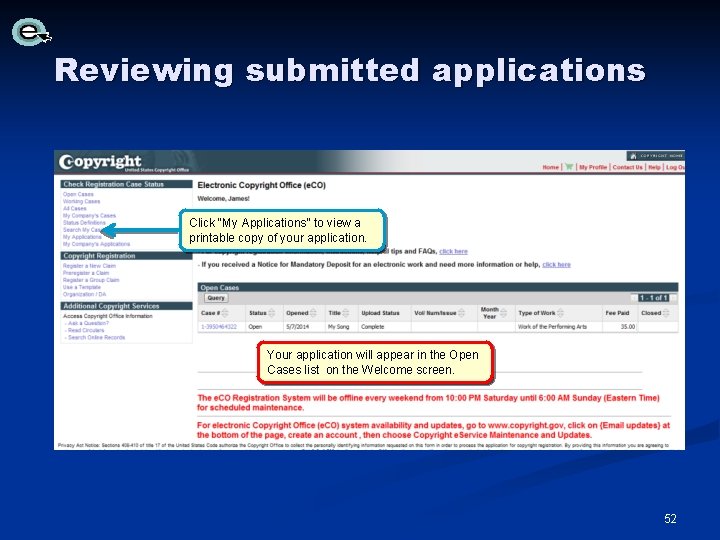Open the Open Cases sidebar link
The height and width of the screenshot is (540, 720).
pos(78,194)
